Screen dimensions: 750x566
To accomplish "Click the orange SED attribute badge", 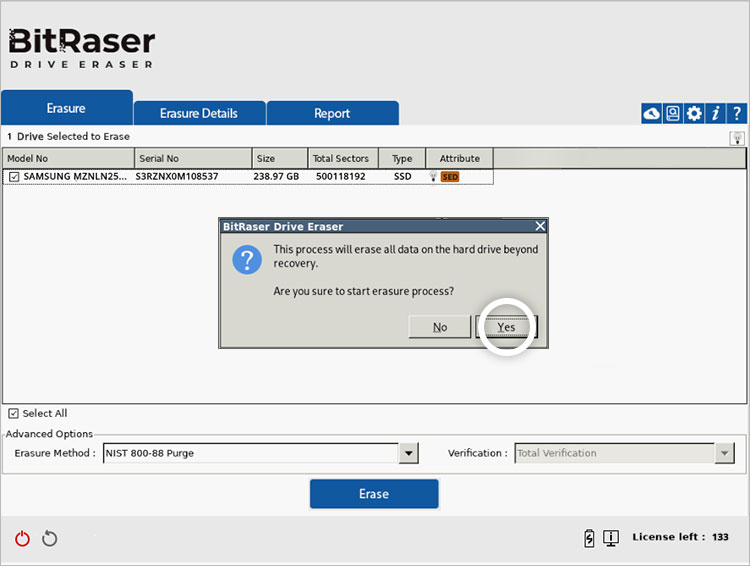I will point(450,177).
